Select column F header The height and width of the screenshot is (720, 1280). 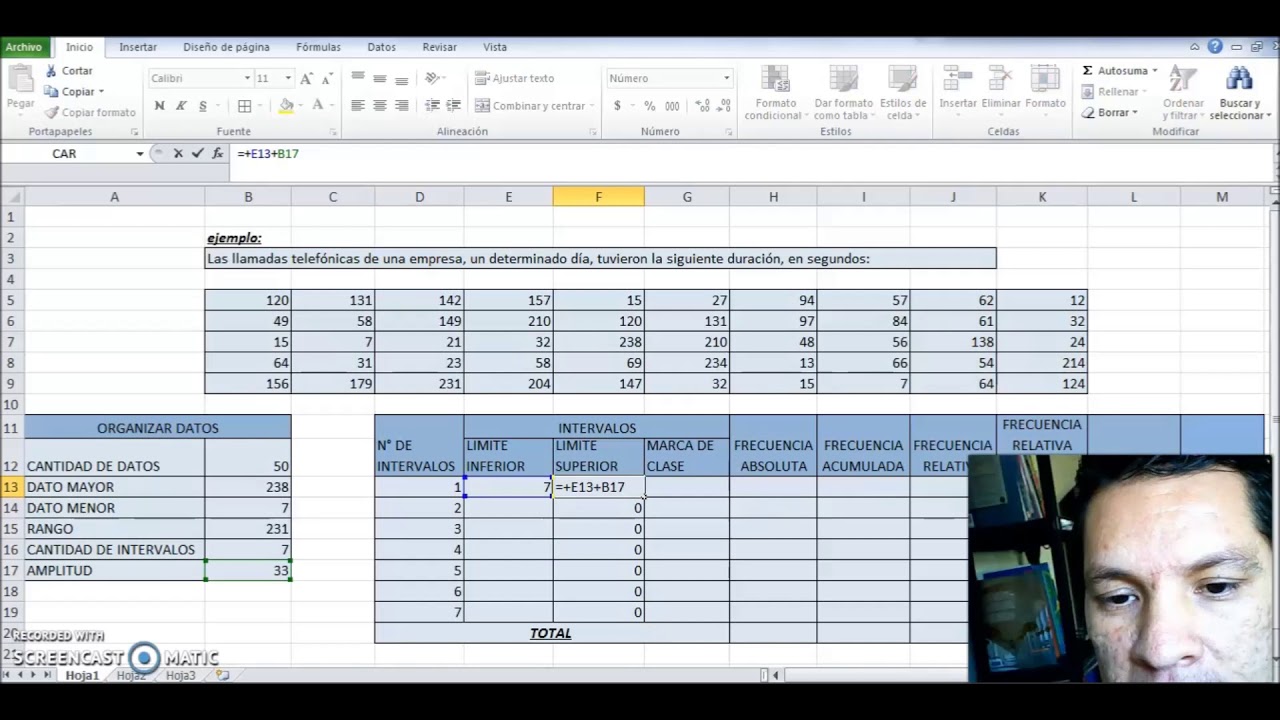(598, 197)
